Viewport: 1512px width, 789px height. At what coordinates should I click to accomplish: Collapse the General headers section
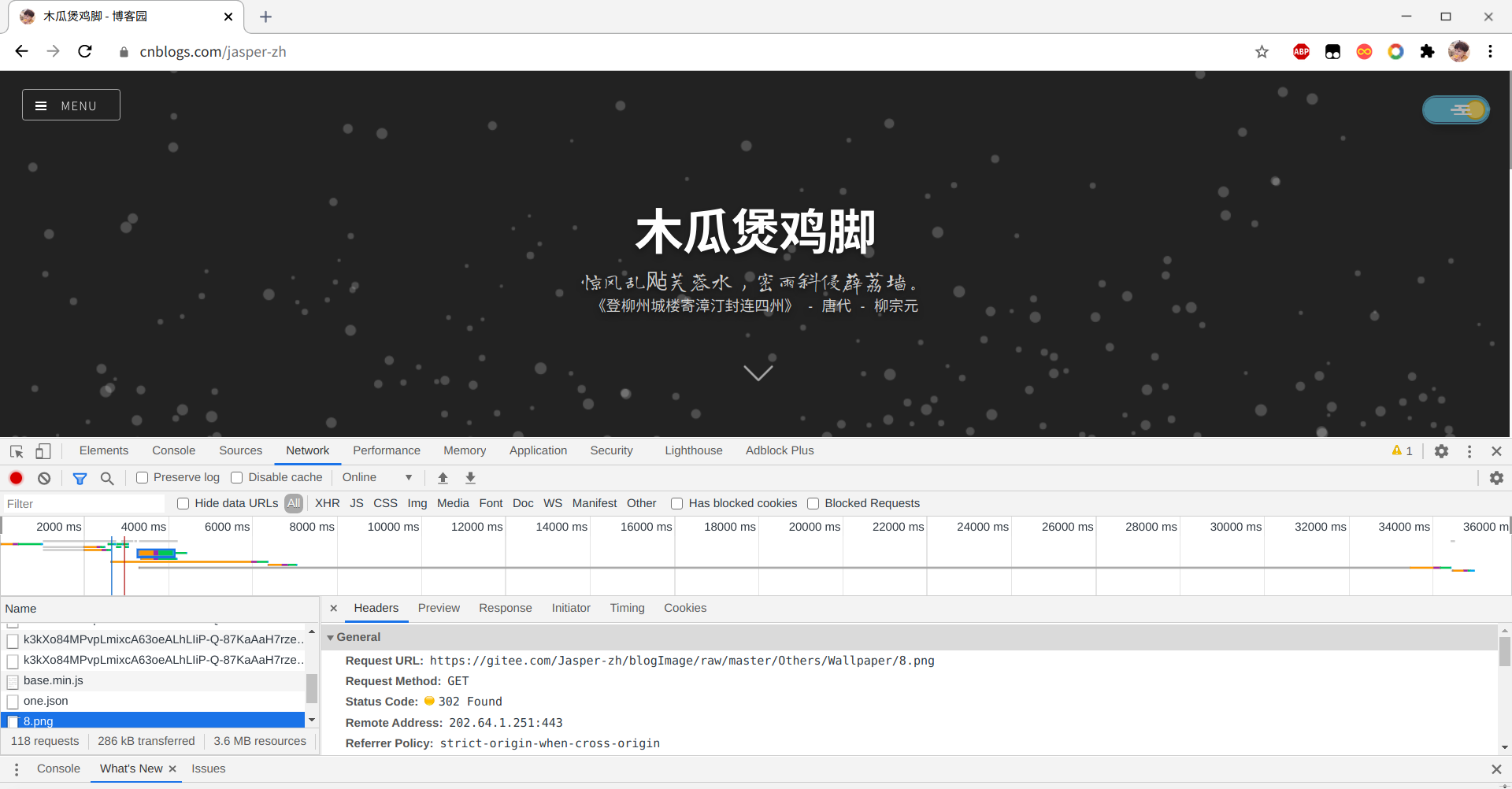click(x=331, y=638)
